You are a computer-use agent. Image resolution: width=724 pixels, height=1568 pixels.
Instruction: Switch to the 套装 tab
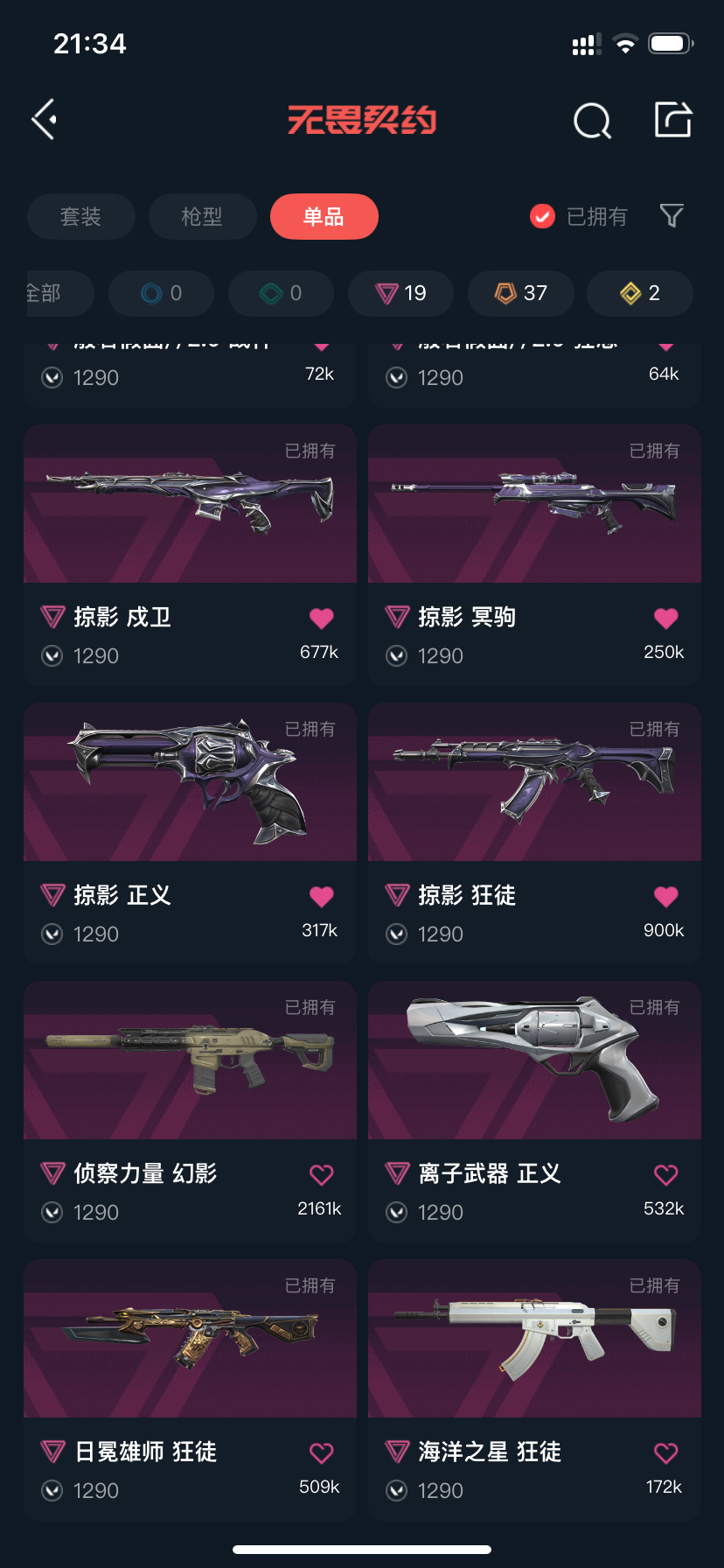(81, 216)
